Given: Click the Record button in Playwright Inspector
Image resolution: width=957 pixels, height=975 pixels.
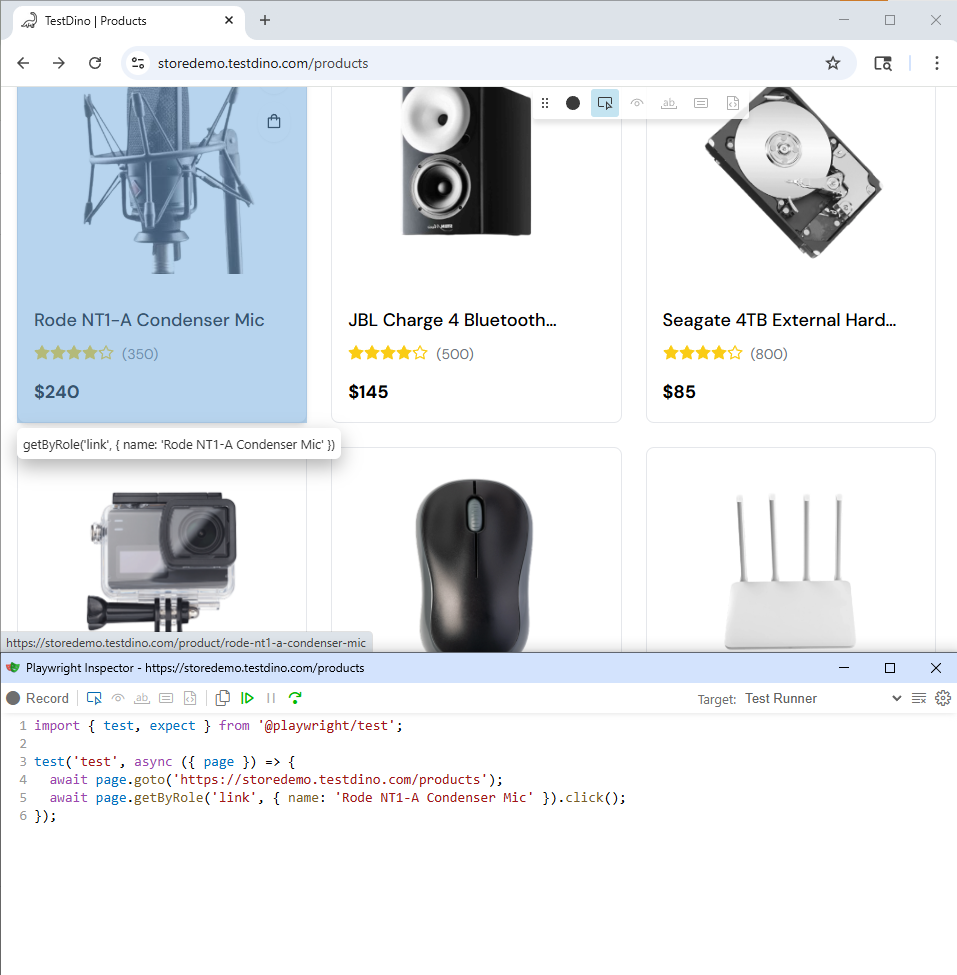Looking at the screenshot, I should click(x=38, y=698).
